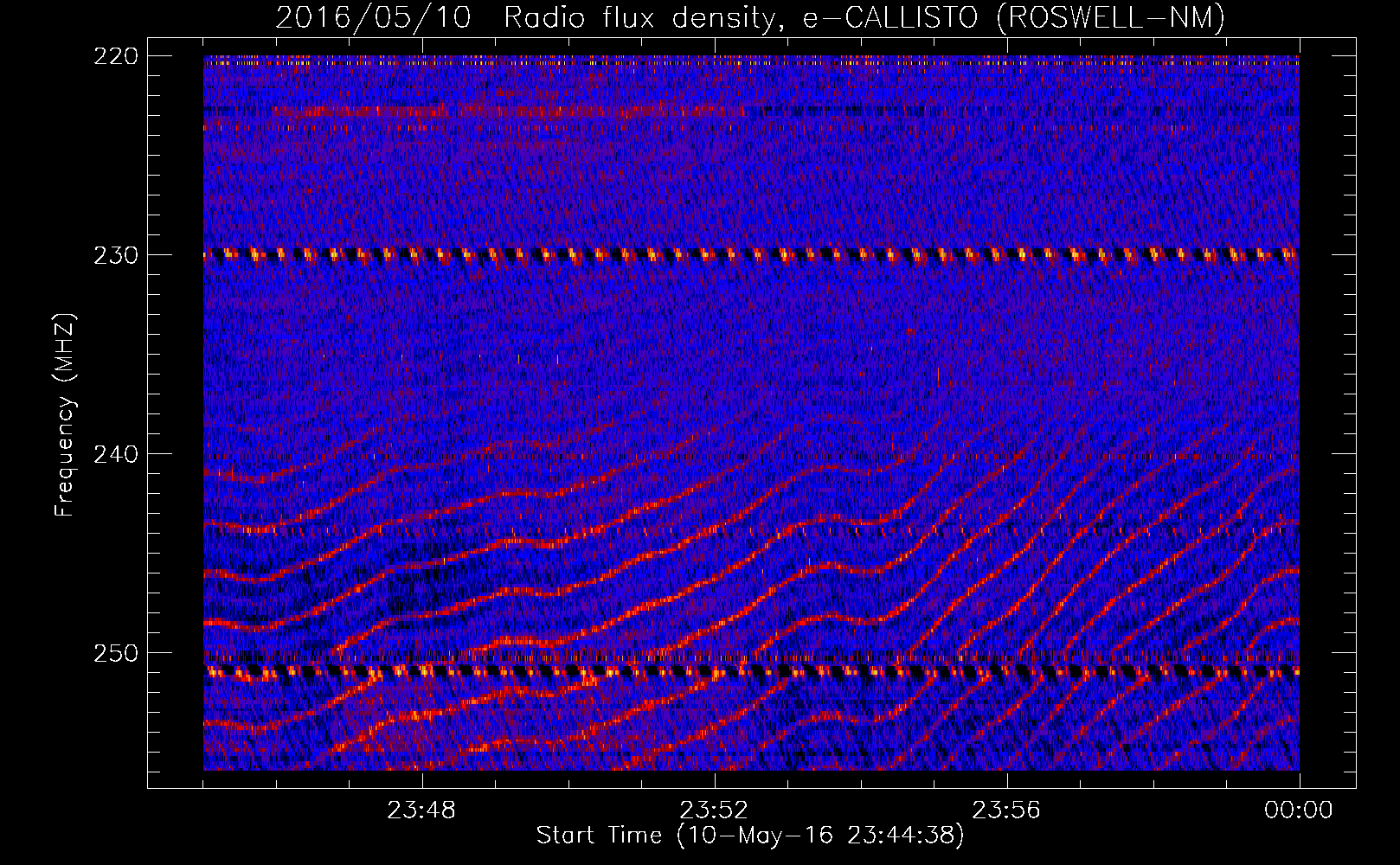1400x865 pixels.
Task: Click the 23:48 time tick label
Action: 421,811
